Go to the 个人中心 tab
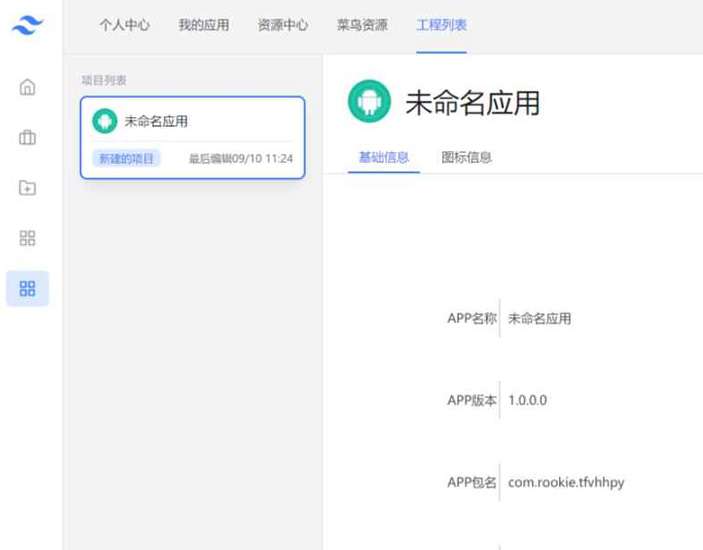The height and width of the screenshot is (550, 703). [x=125, y=25]
